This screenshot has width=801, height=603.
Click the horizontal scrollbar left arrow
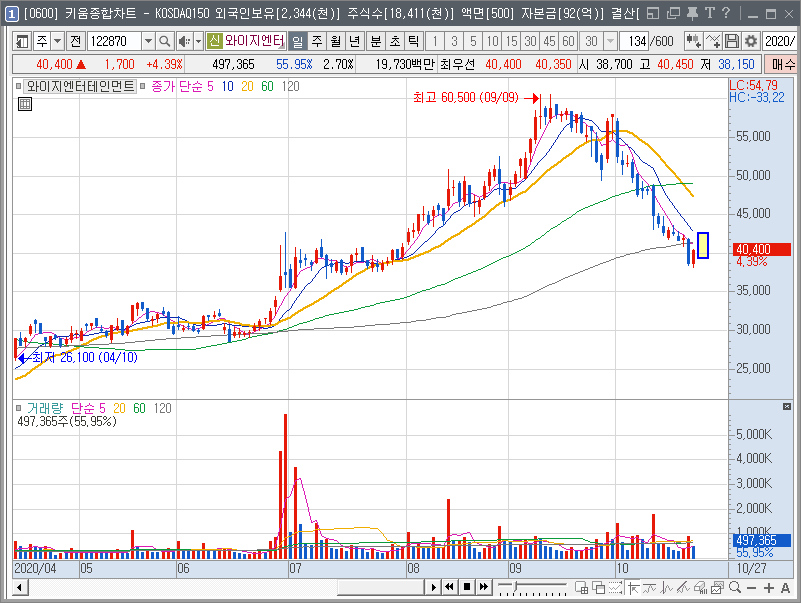coord(19,587)
